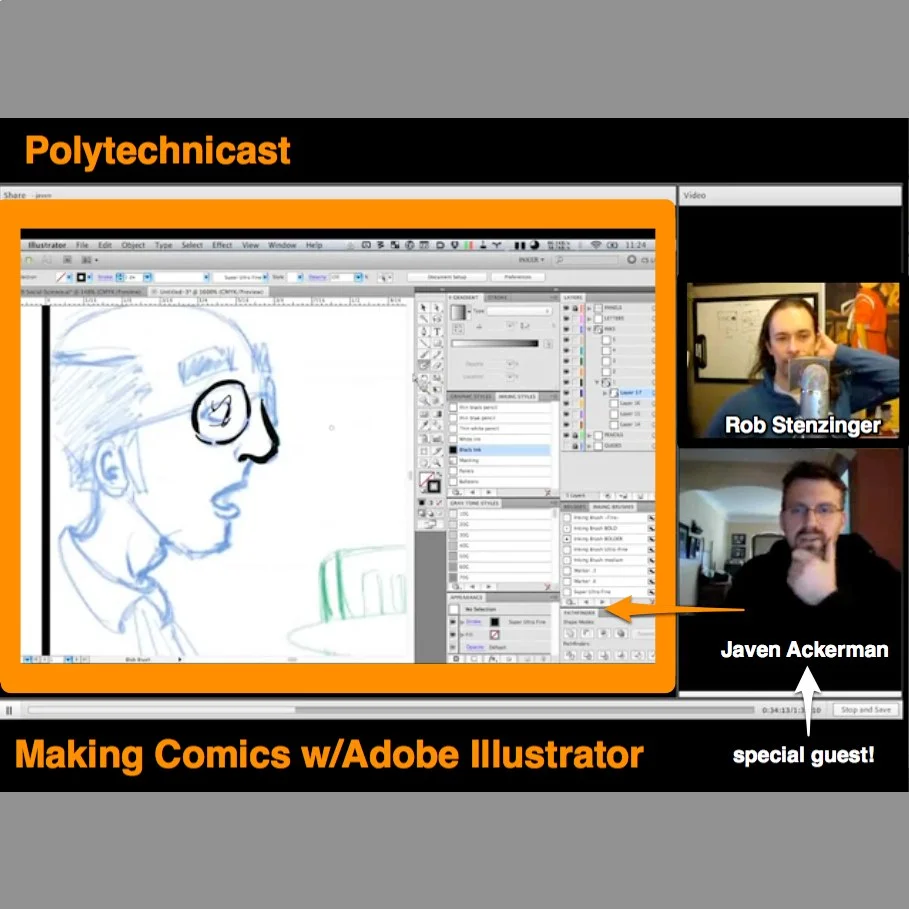This screenshot has width=909, height=910.
Task: Expand the LETTERS layer
Action: (590, 318)
